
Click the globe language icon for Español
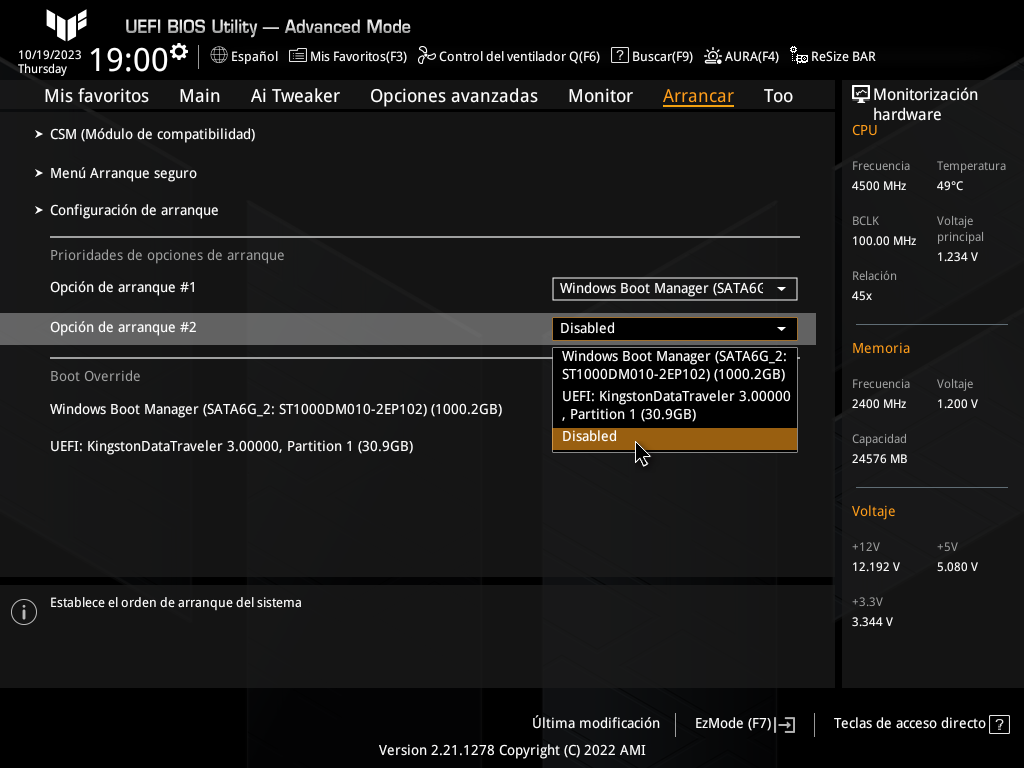click(x=219, y=56)
